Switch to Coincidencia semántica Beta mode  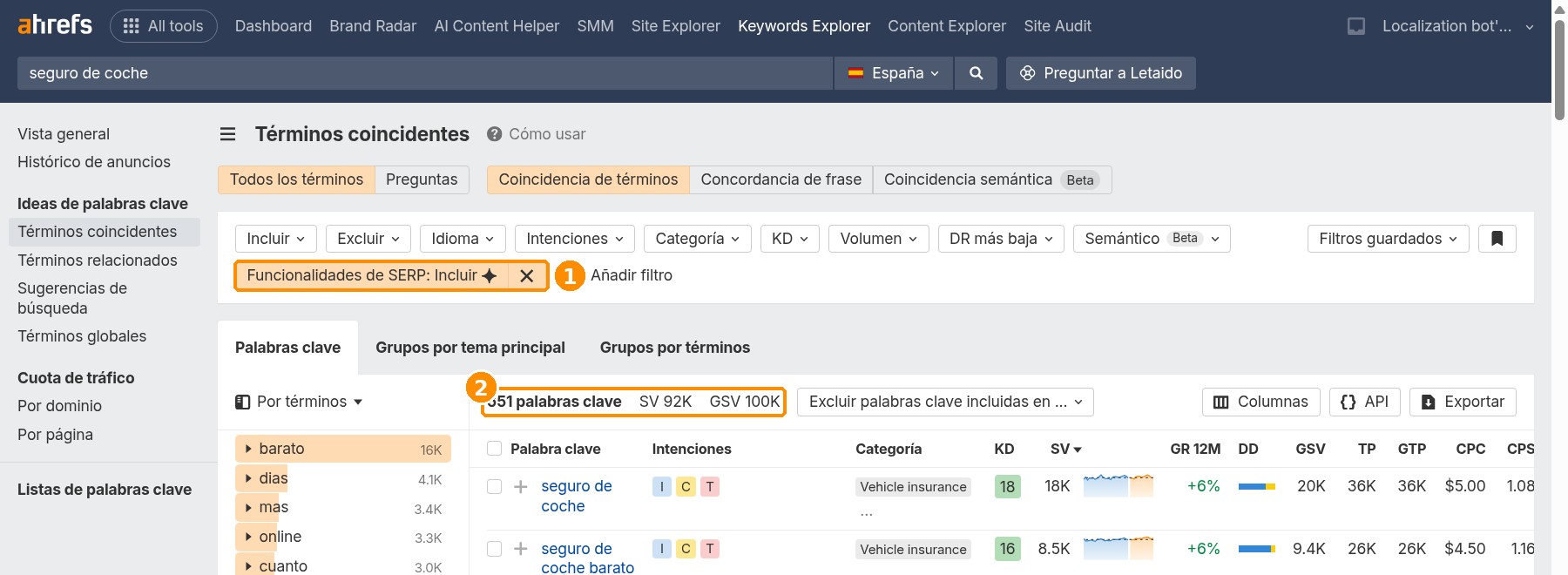(992, 179)
